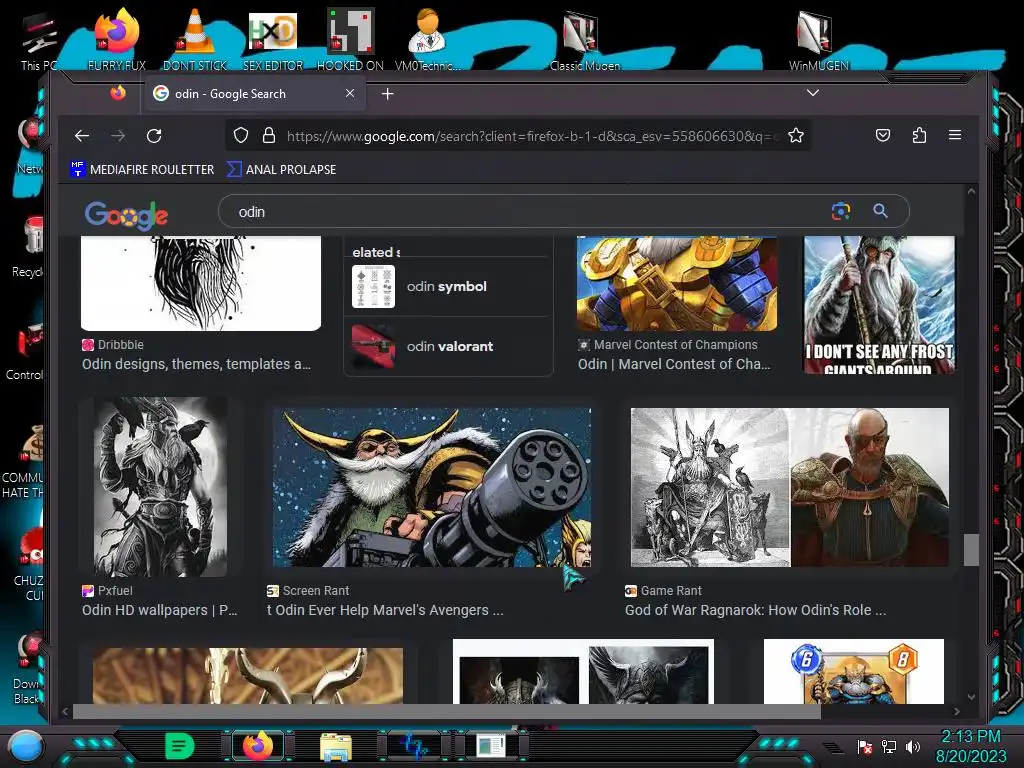
Task: Click the flag notification tray icon
Action: [x=865, y=746]
